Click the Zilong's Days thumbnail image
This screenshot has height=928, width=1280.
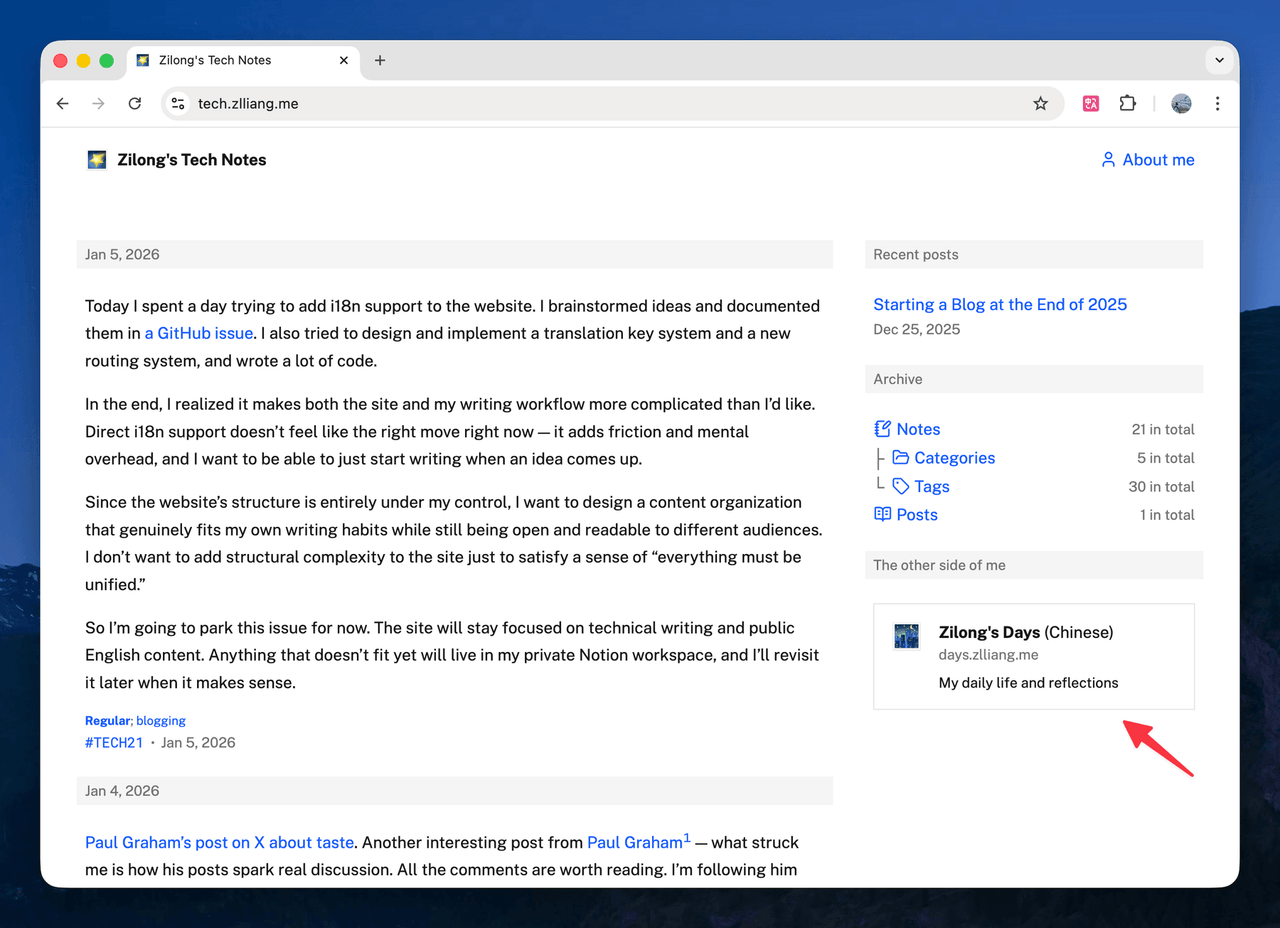[907, 637]
